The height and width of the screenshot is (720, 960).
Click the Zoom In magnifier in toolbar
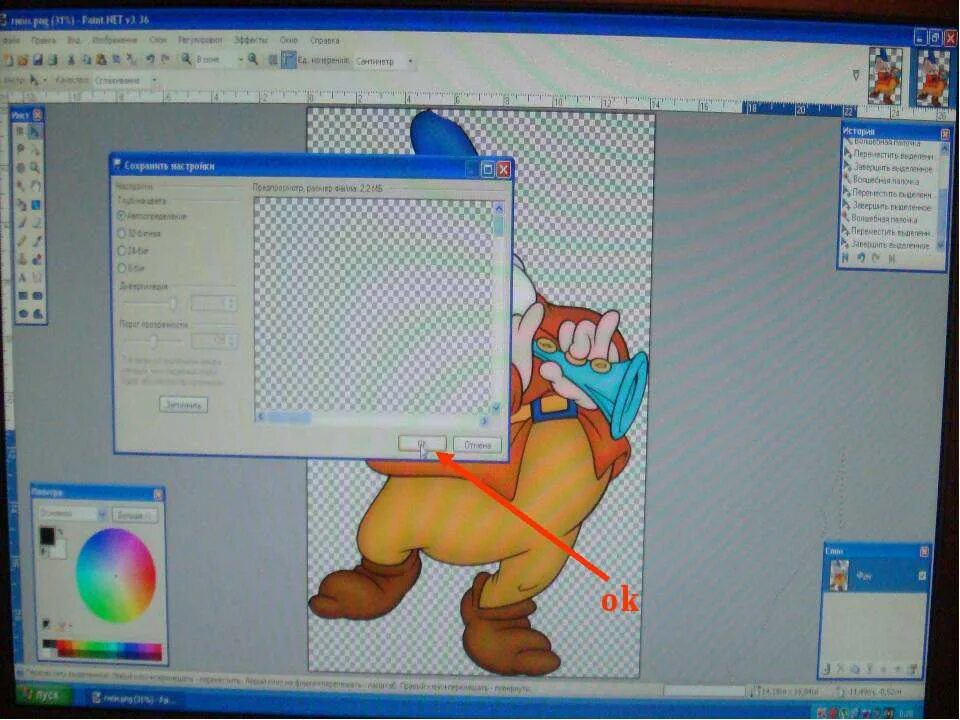pos(252,59)
